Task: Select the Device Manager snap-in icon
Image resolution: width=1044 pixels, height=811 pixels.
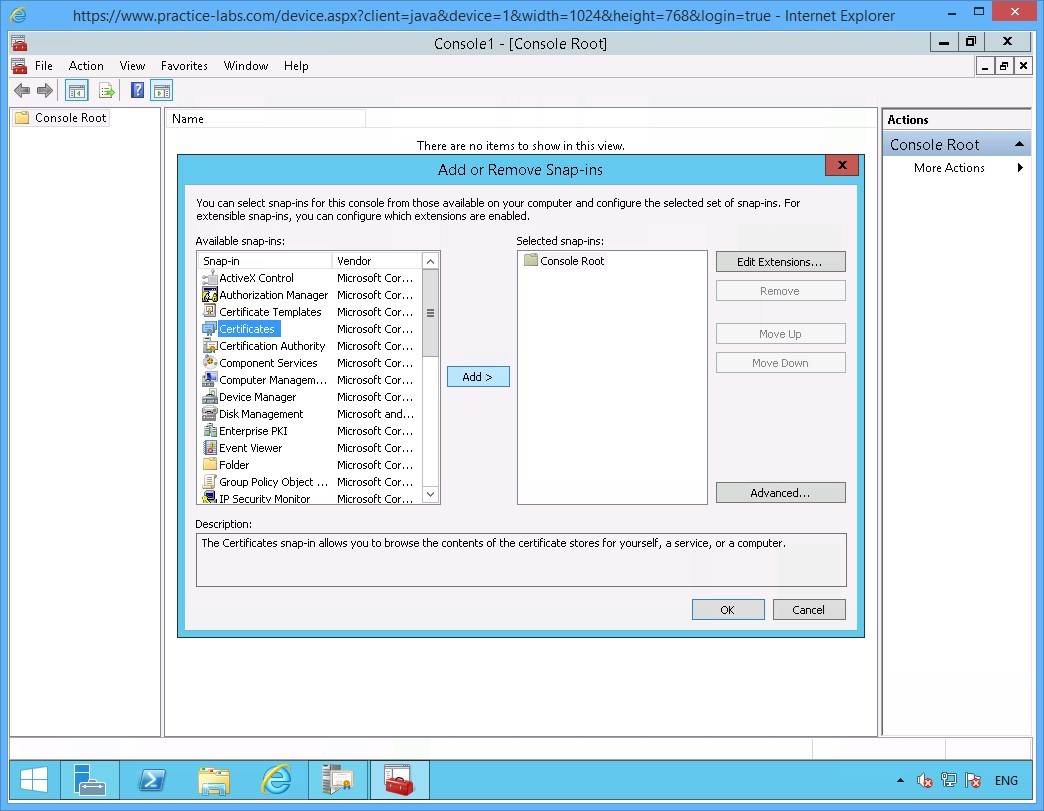Action: click(x=209, y=396)
